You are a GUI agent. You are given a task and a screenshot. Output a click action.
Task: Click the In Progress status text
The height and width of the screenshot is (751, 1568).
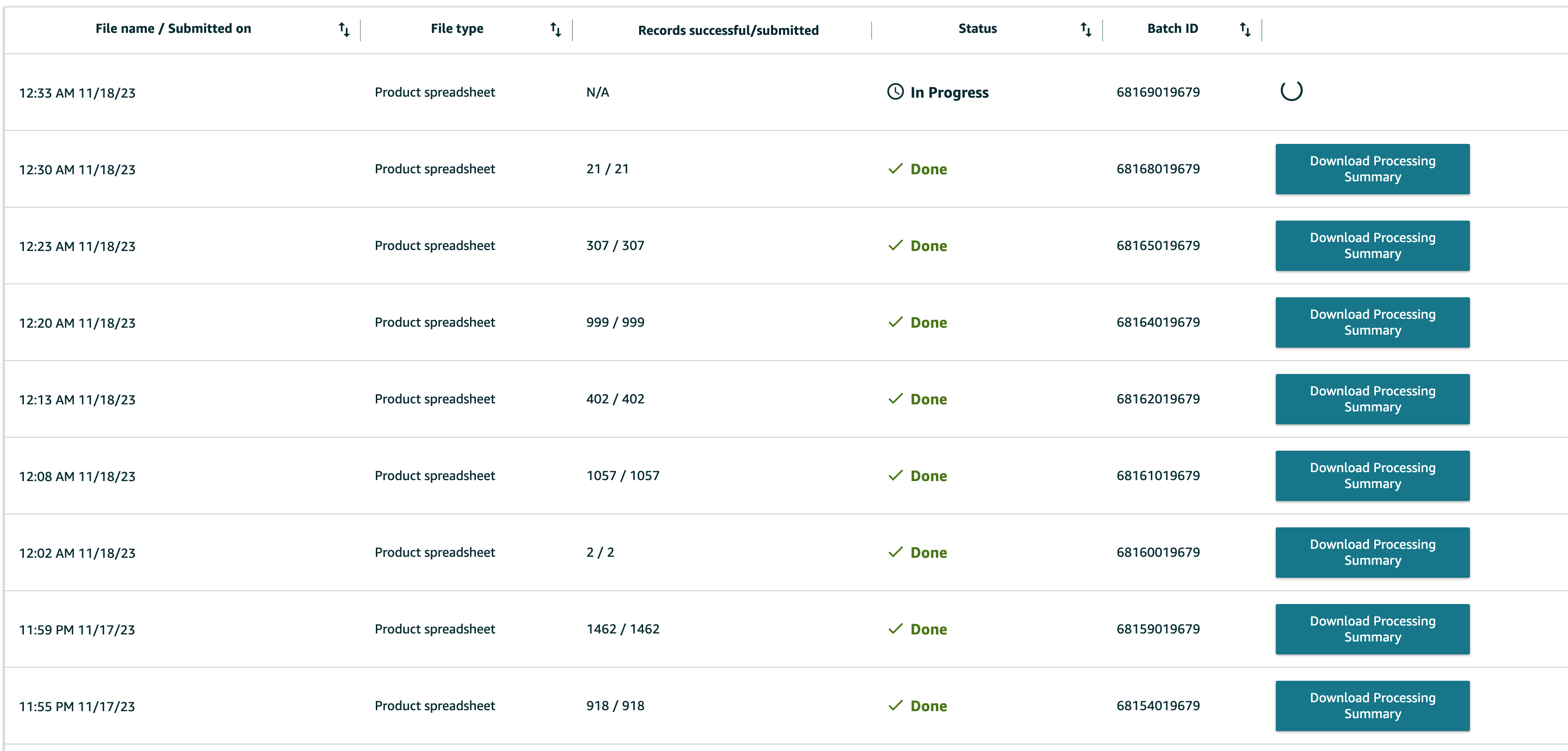[949, 93]
